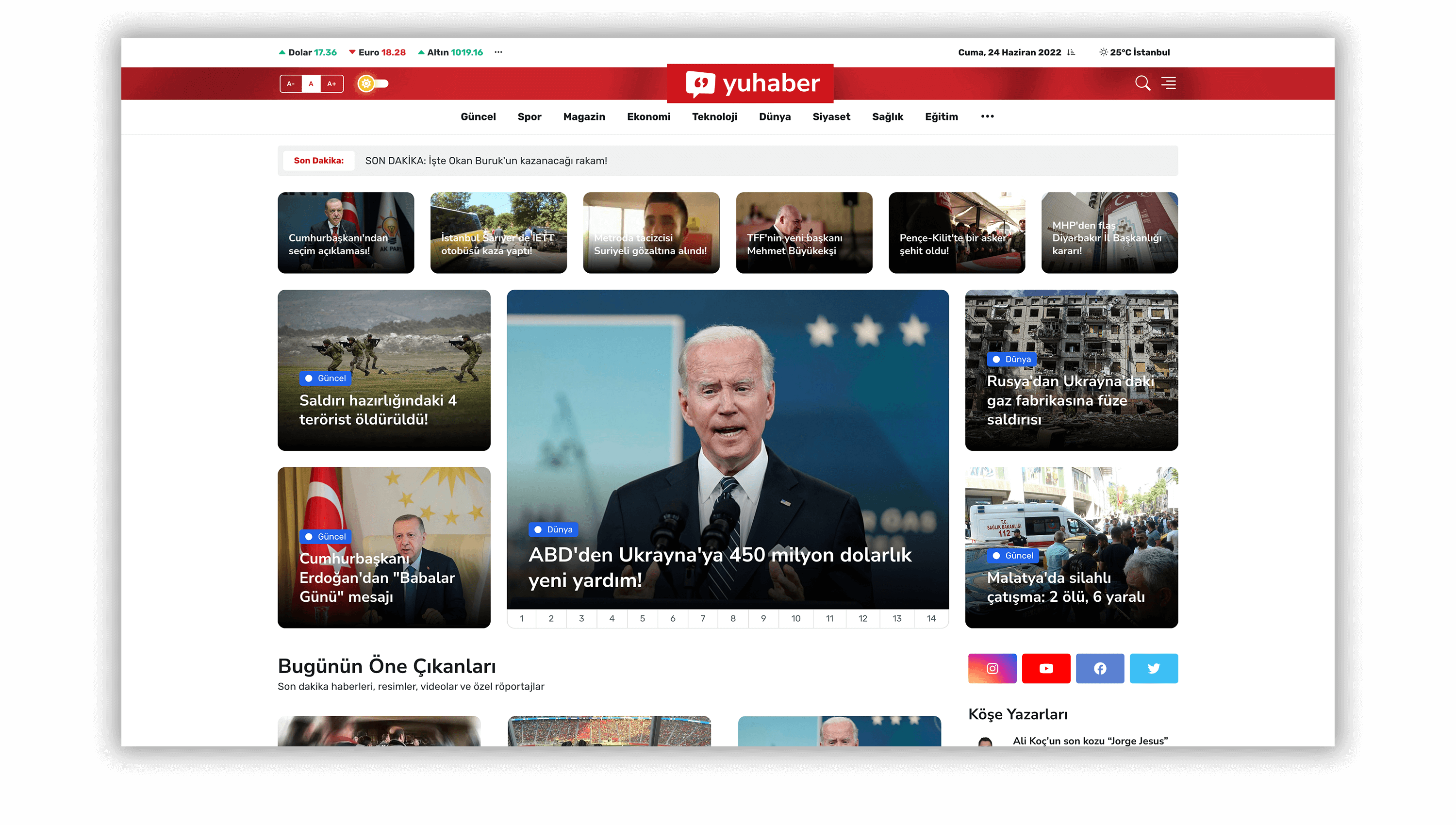Go to the Teknoloji category

click(714, 117)
